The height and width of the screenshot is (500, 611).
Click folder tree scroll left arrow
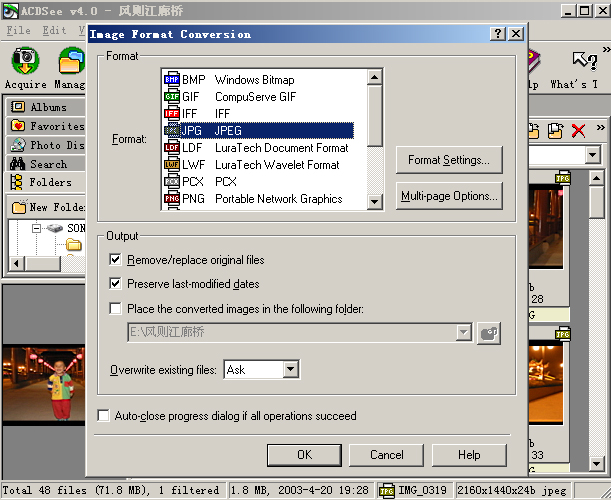pyautogui.click(x=16, y=264)
